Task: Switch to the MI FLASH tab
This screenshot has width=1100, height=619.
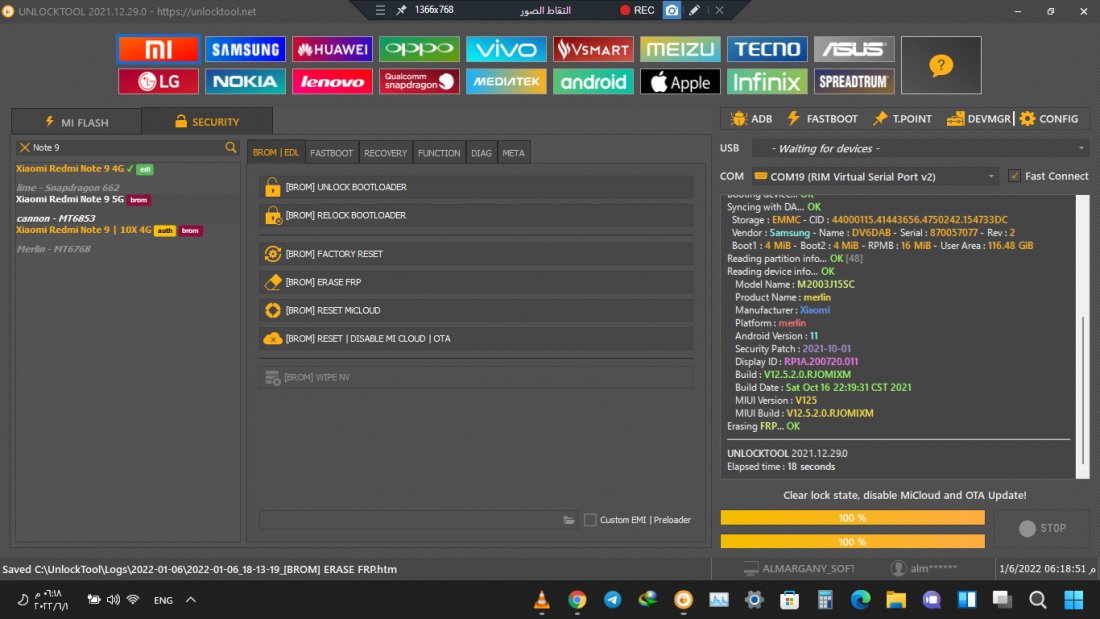Action: coord(76,122)
